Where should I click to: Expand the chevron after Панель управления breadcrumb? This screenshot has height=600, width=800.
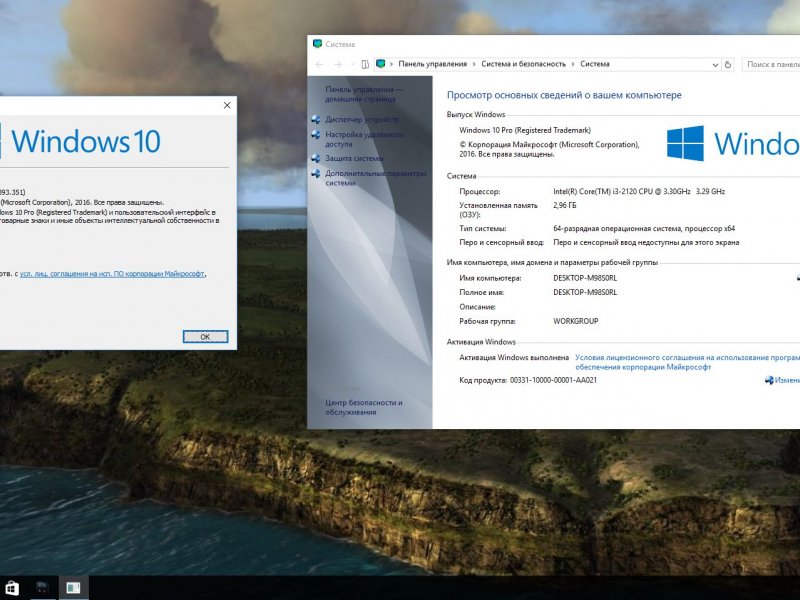474,64
